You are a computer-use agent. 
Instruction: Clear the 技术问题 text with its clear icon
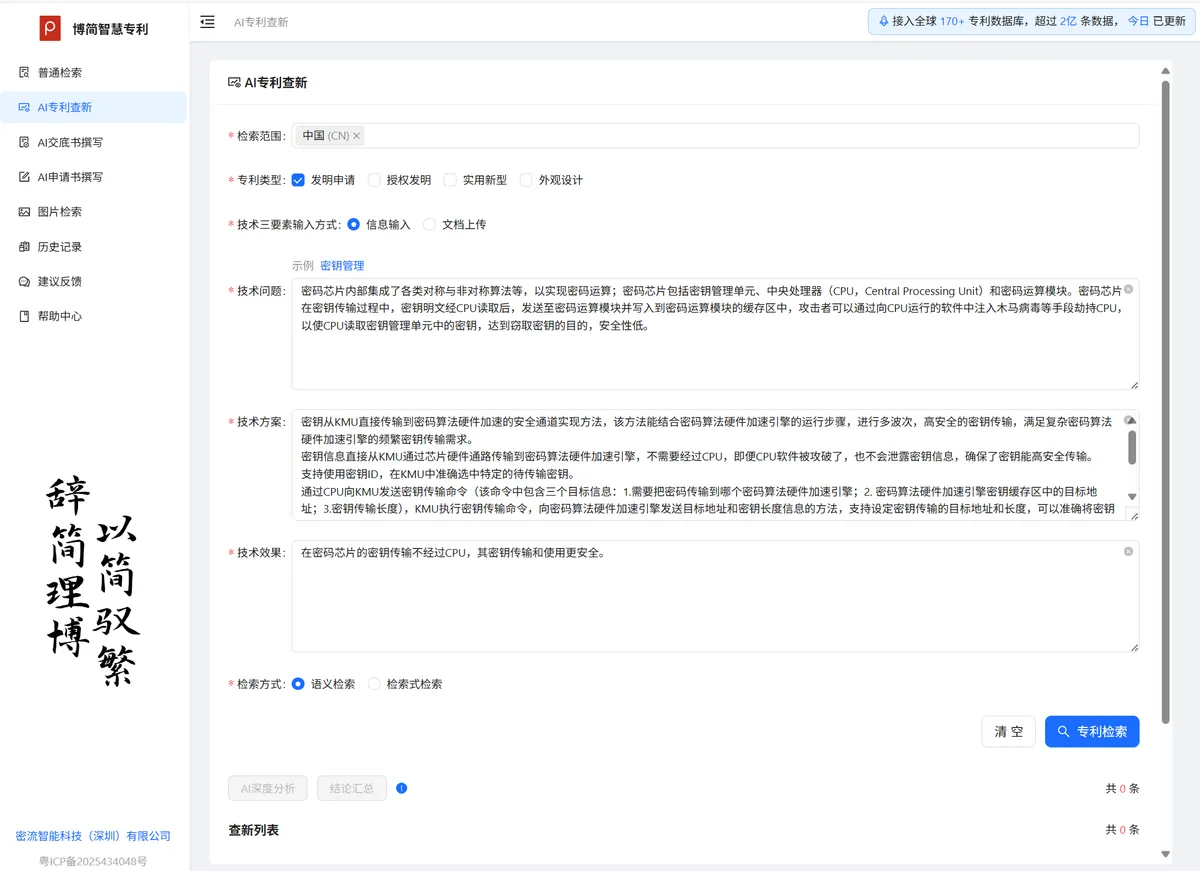click(x=1128, y=289)
